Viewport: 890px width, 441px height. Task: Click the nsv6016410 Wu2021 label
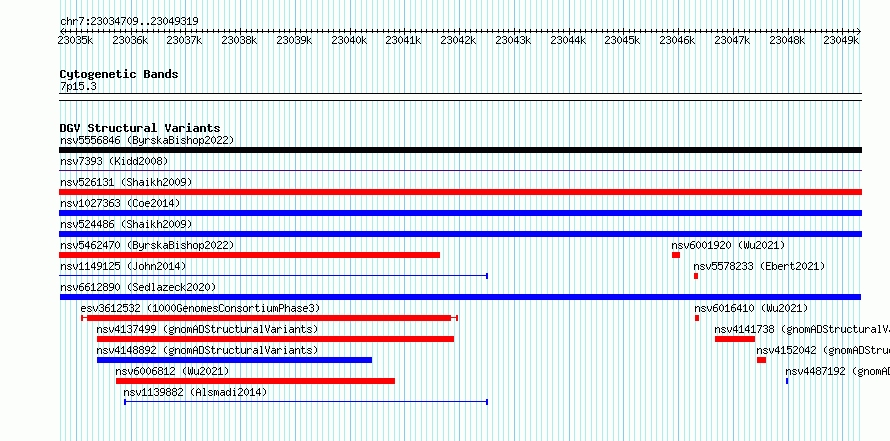751,308
